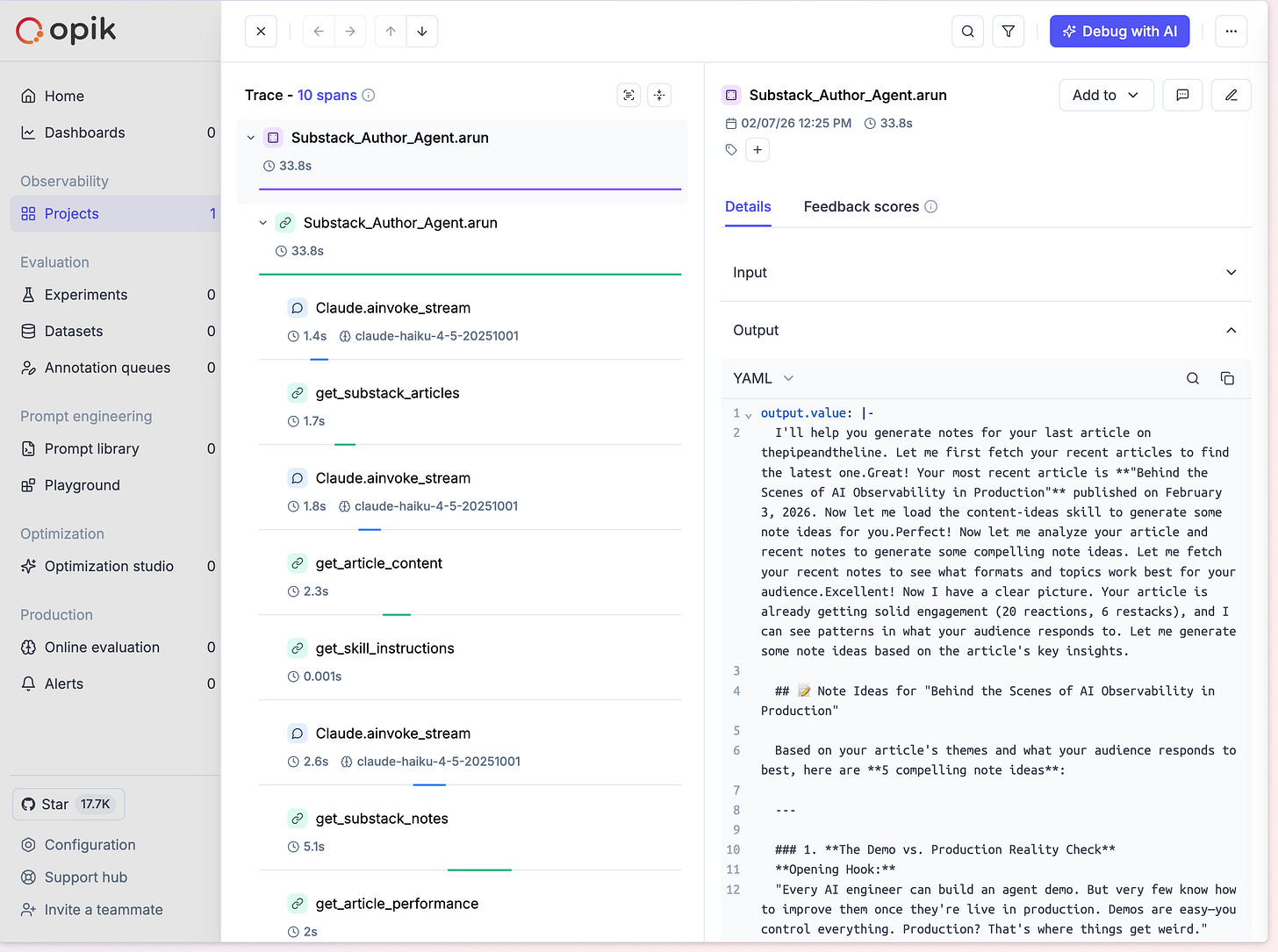Open the filter icon in top toolbar
Screen dimensions: 1278x952
pyautogui.click(x=1009, y=32)
